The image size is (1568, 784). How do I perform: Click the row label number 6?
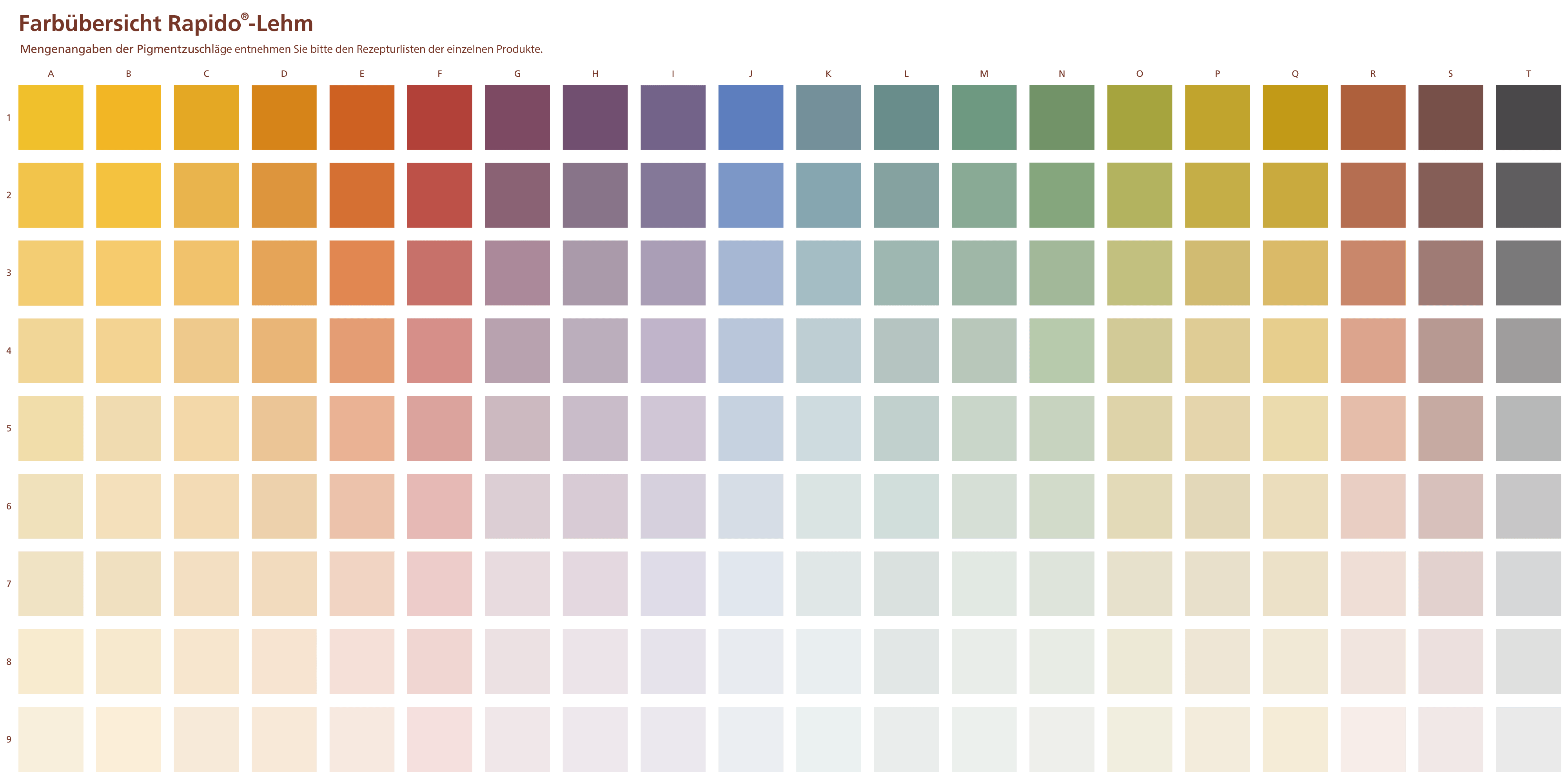[9, 506]
